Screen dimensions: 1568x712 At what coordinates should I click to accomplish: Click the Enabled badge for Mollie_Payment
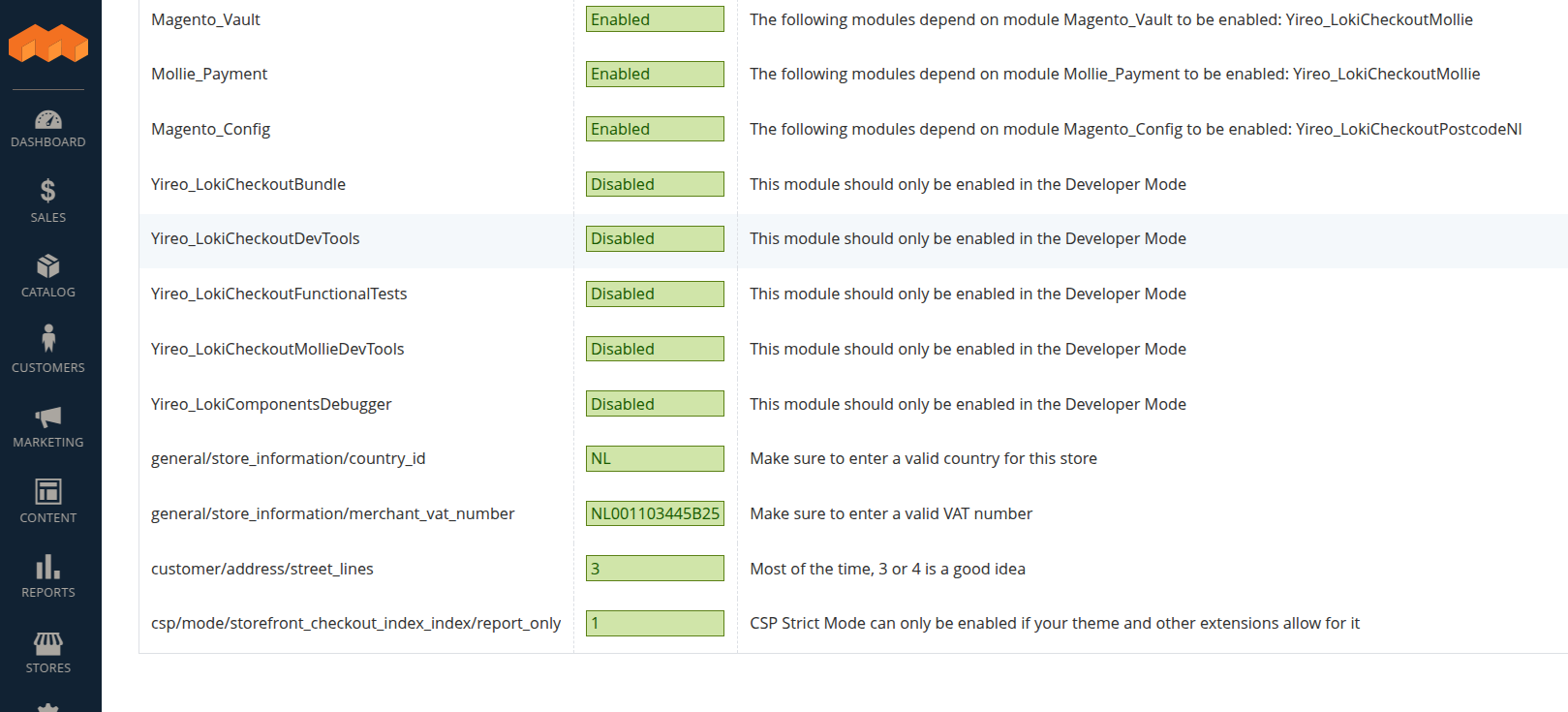[x=654, y=74]
